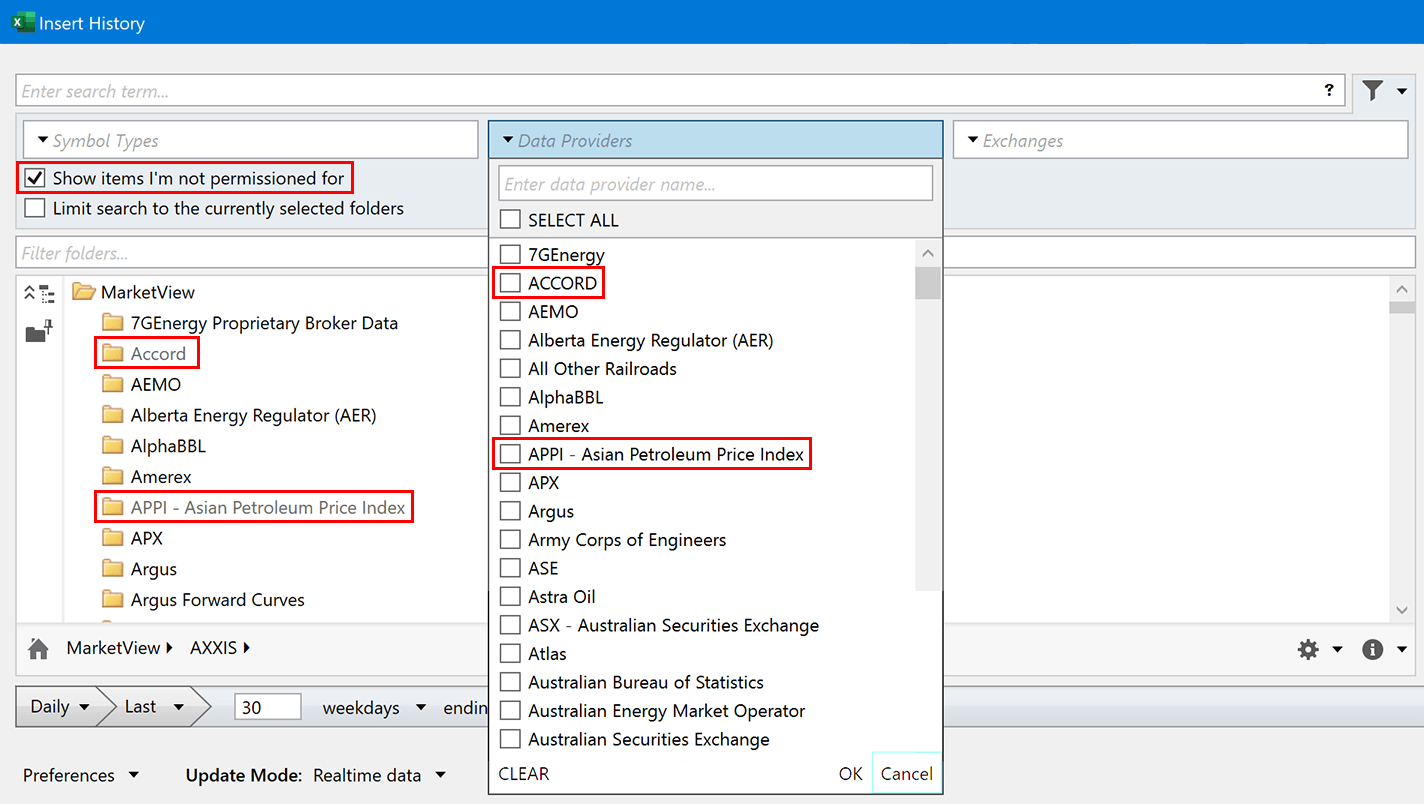Check APX provider checkbox

(x=510, y=483)
